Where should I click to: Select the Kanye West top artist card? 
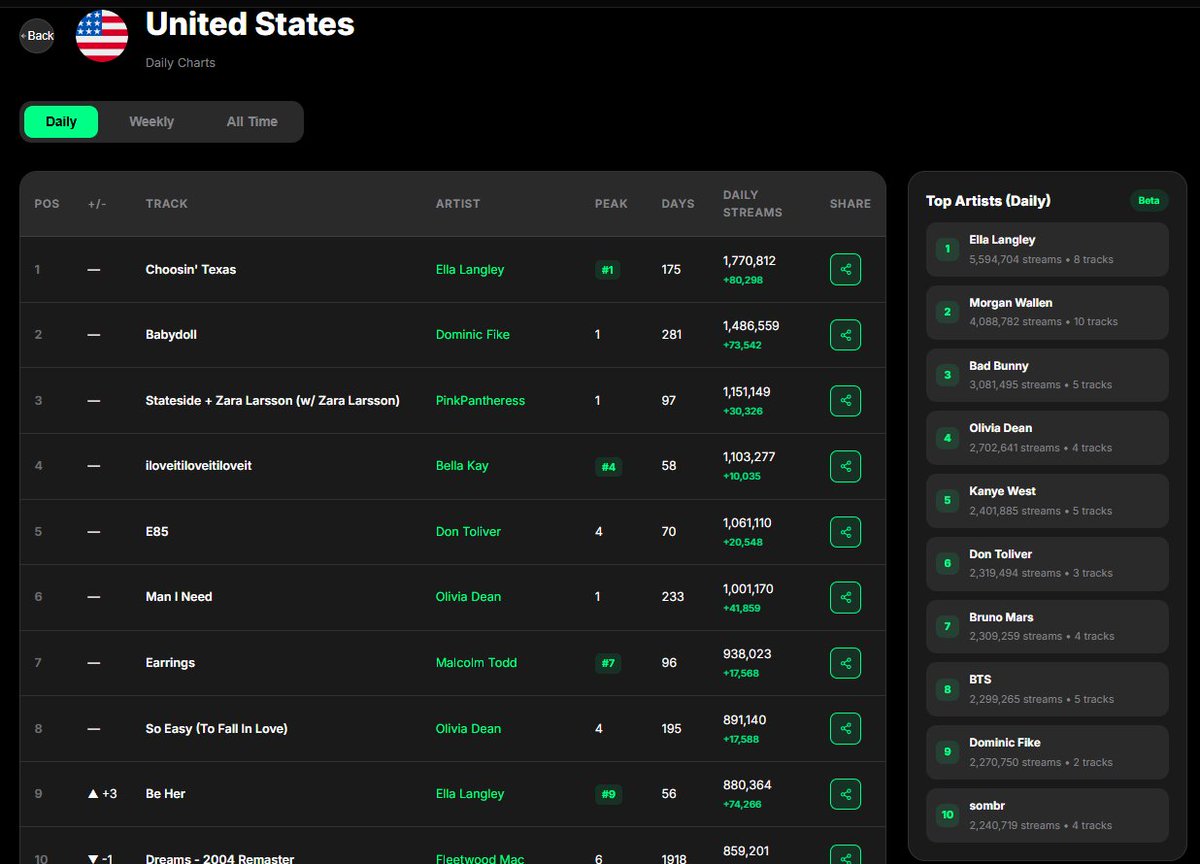point(1047,501)
